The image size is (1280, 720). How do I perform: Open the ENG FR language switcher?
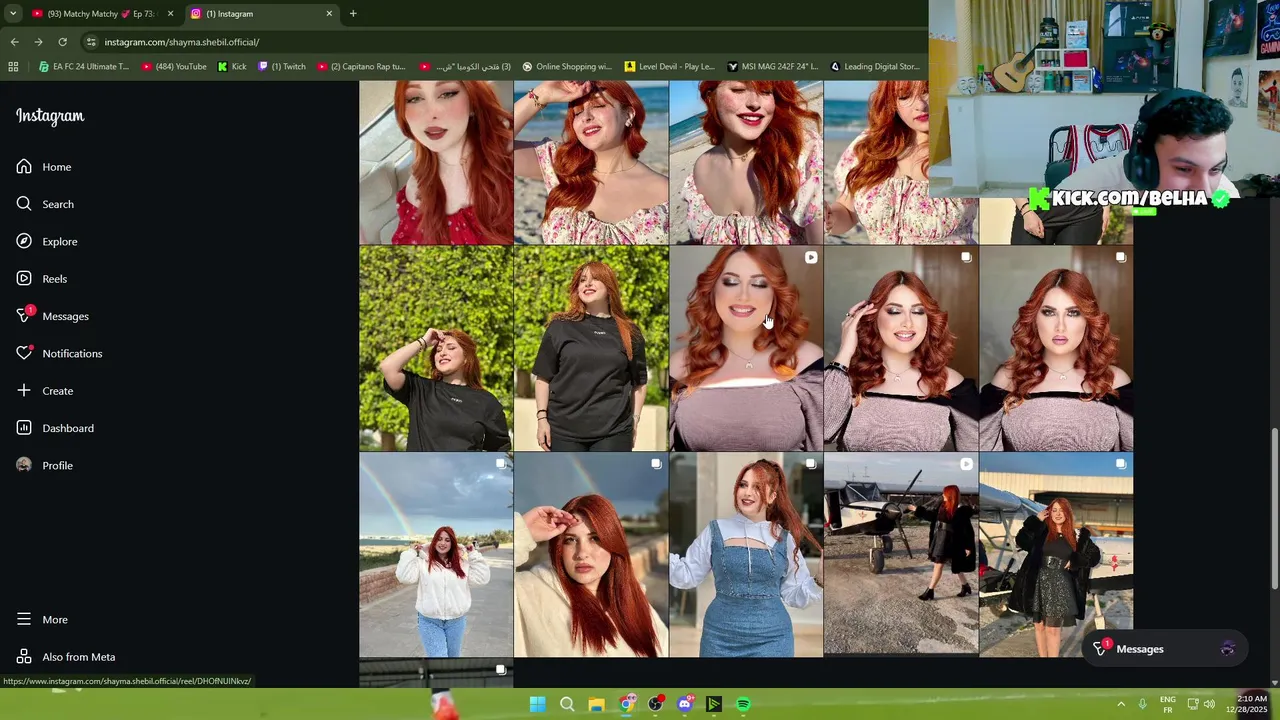coord(1167,704)
